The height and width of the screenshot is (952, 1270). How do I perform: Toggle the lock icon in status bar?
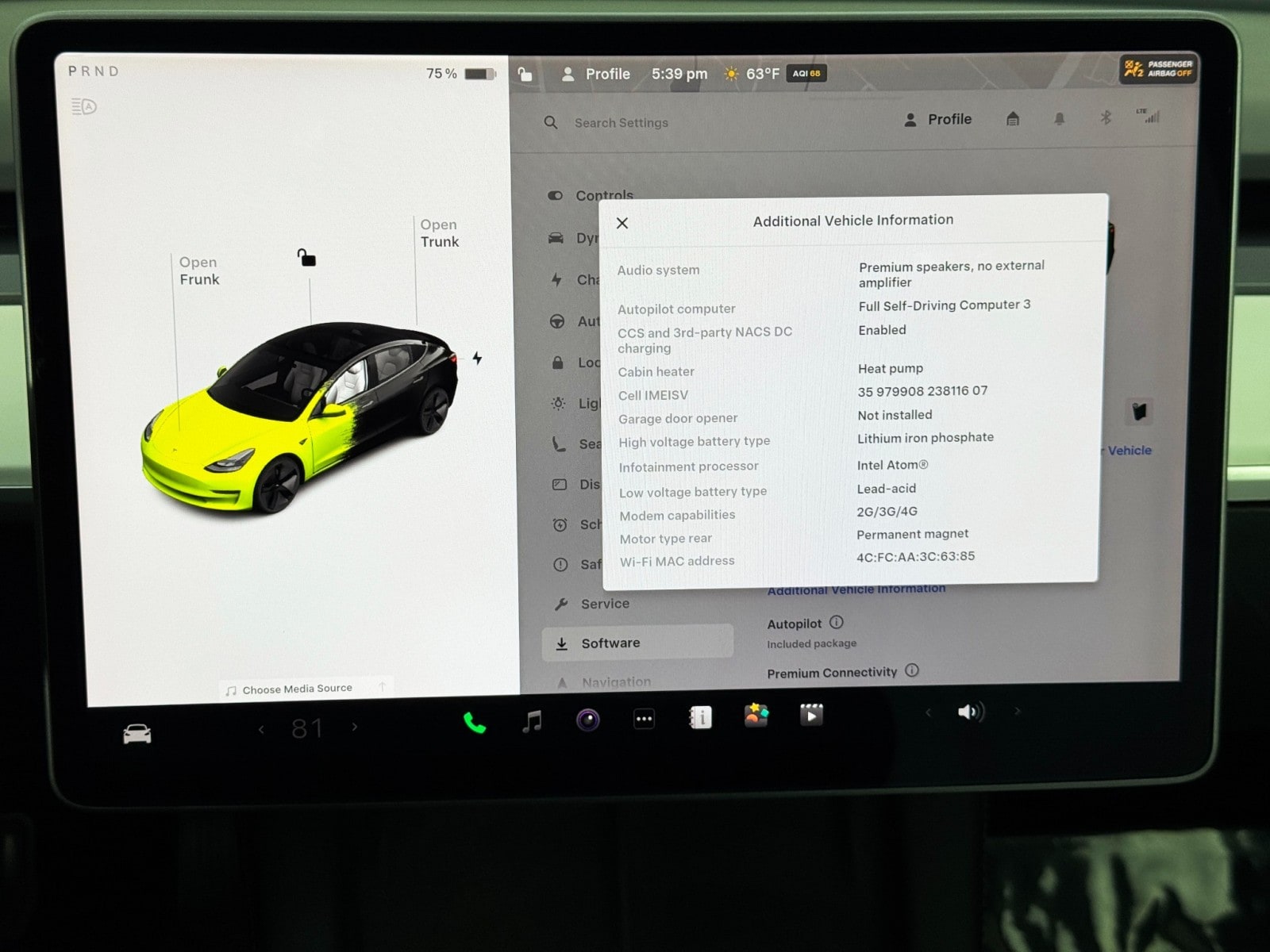pos(525,75)
